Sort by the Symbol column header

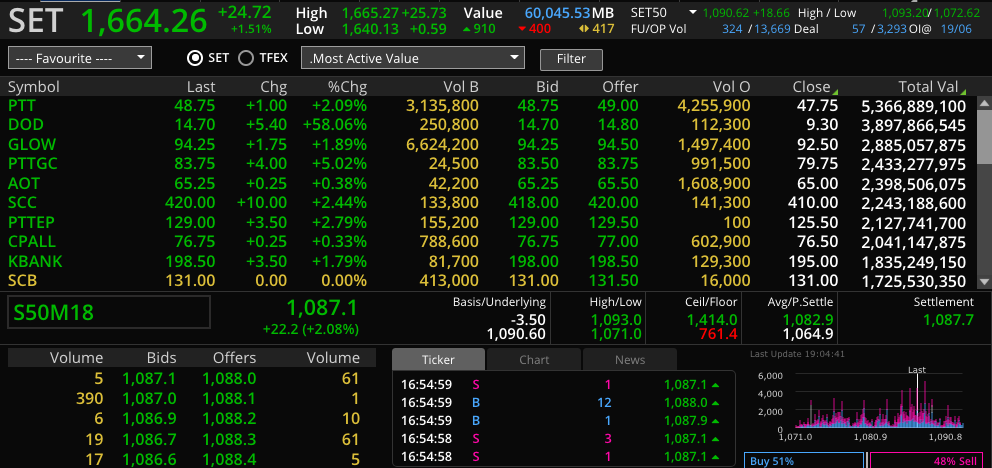(x=34, y=87)
